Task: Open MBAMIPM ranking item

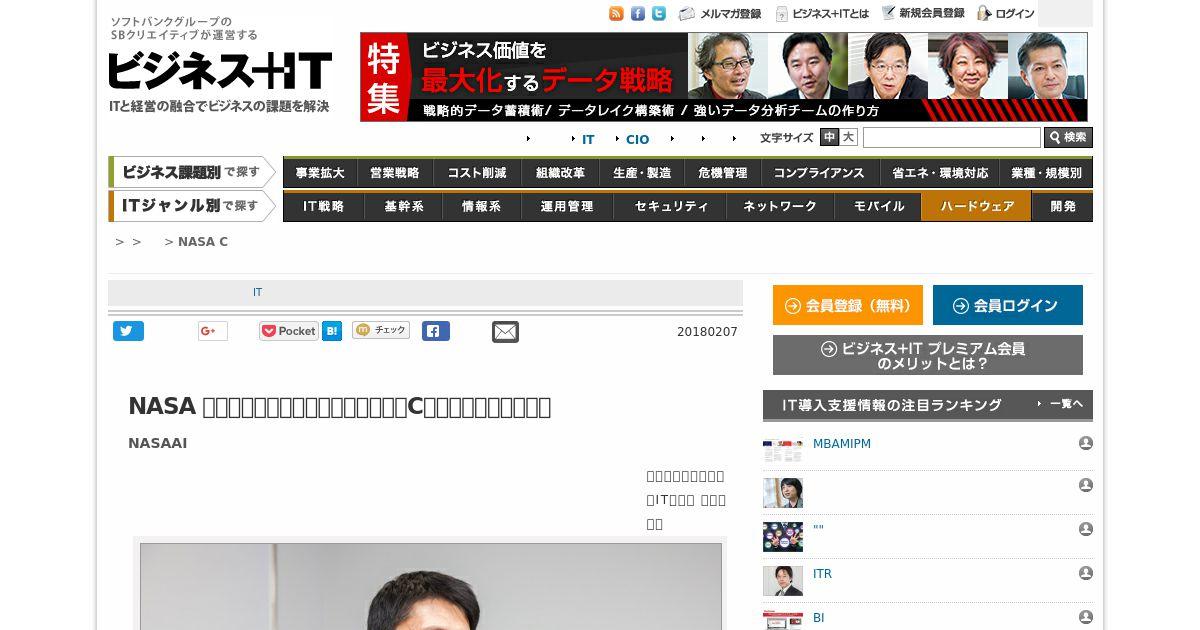Action: pos(842,444)
